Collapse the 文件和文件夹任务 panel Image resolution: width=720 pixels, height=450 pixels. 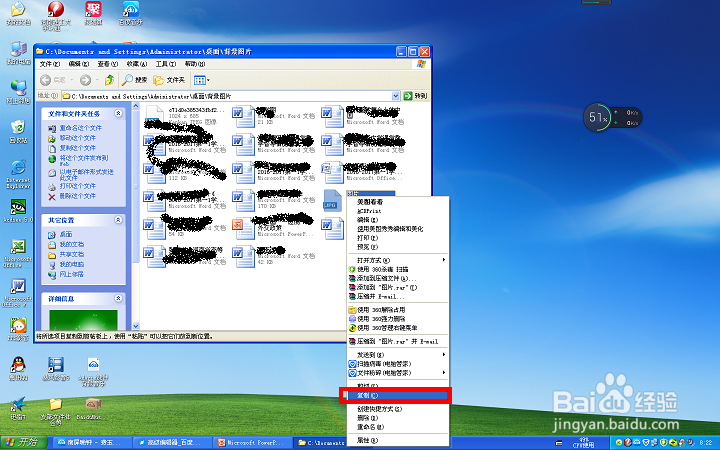coord(118,113)
